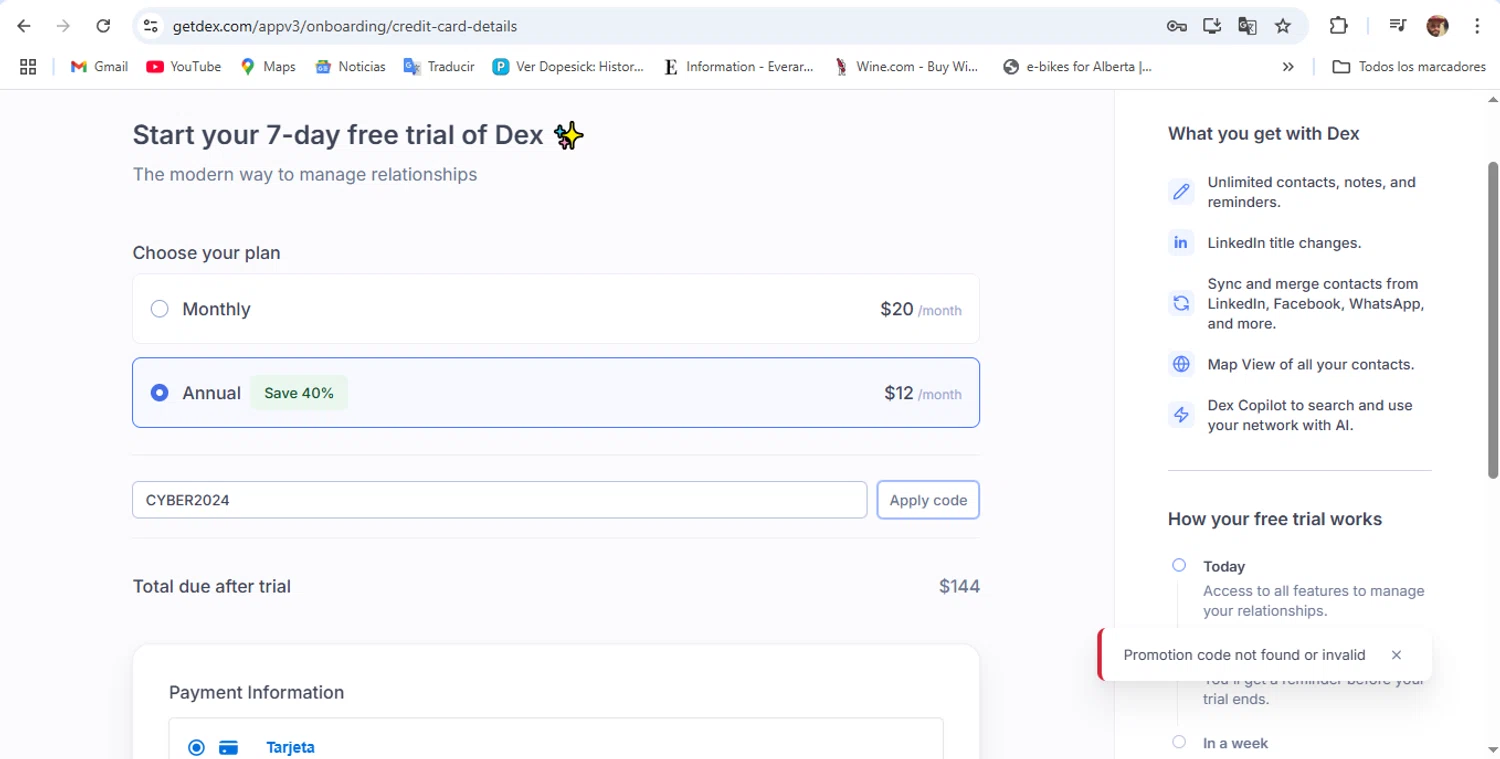Click the Total due after trial label
Screen dimensions: 1500x759
212,586
